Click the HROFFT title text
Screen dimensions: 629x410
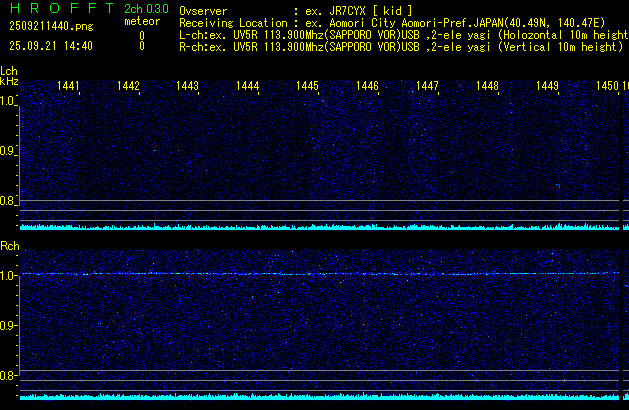[56, 10]
